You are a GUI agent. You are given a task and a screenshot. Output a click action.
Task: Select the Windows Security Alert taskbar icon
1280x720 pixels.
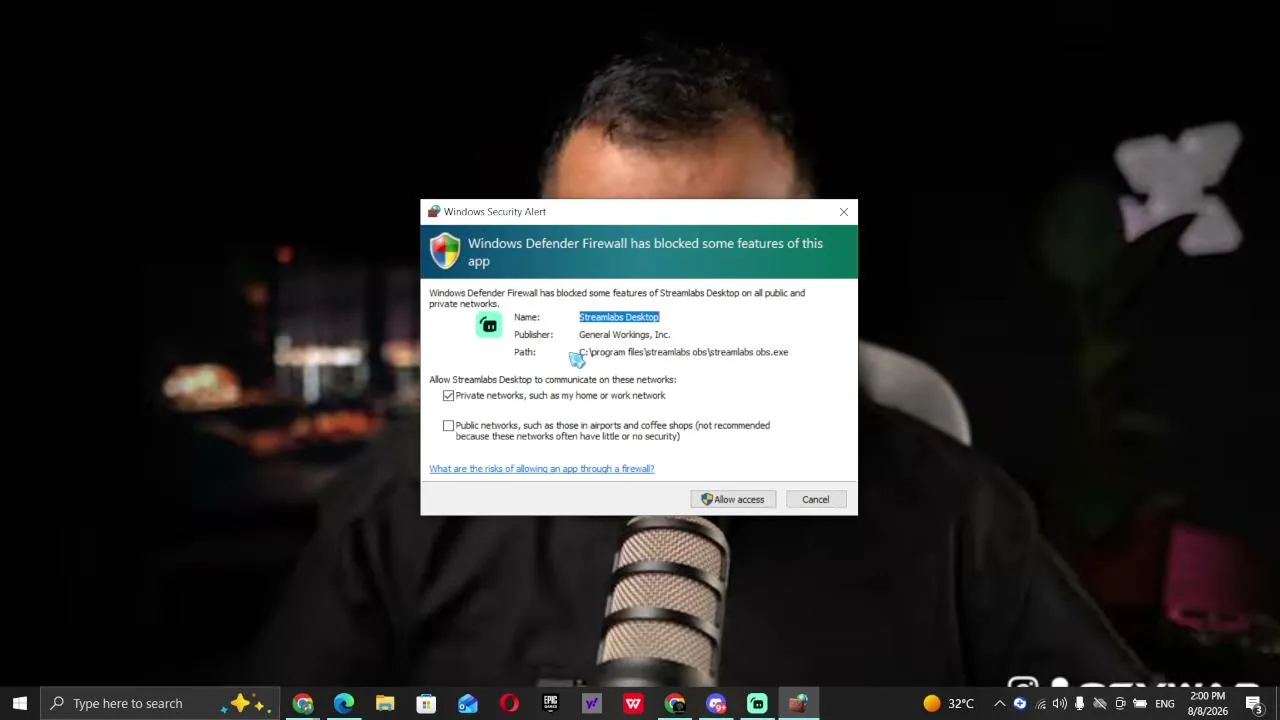point(798,704)
